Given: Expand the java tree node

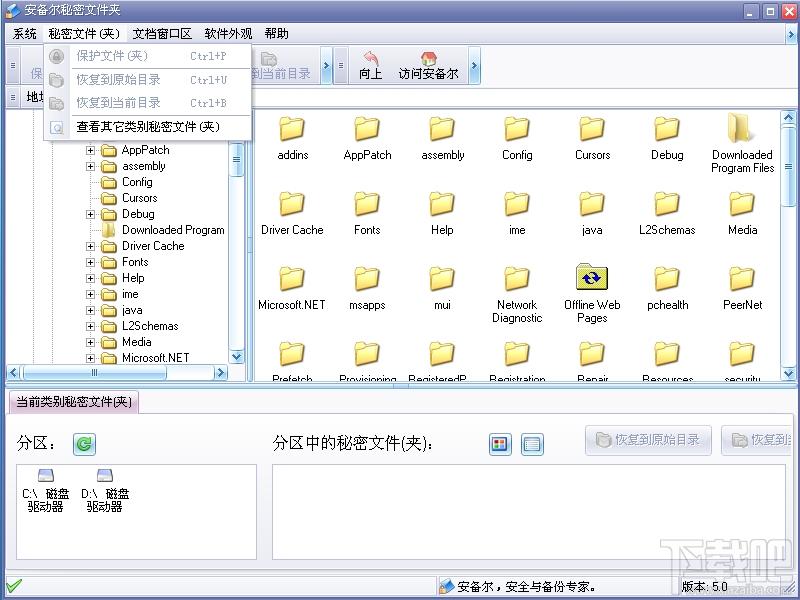Looking at the screenshot, I should [90, 311].
